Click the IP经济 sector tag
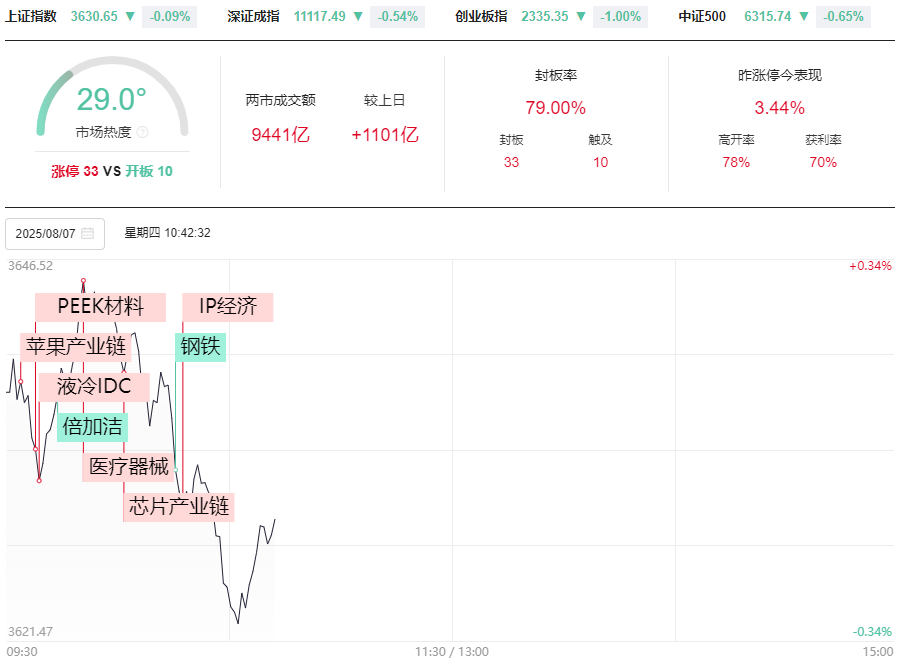The image size is (904, 662). point(228,307)
